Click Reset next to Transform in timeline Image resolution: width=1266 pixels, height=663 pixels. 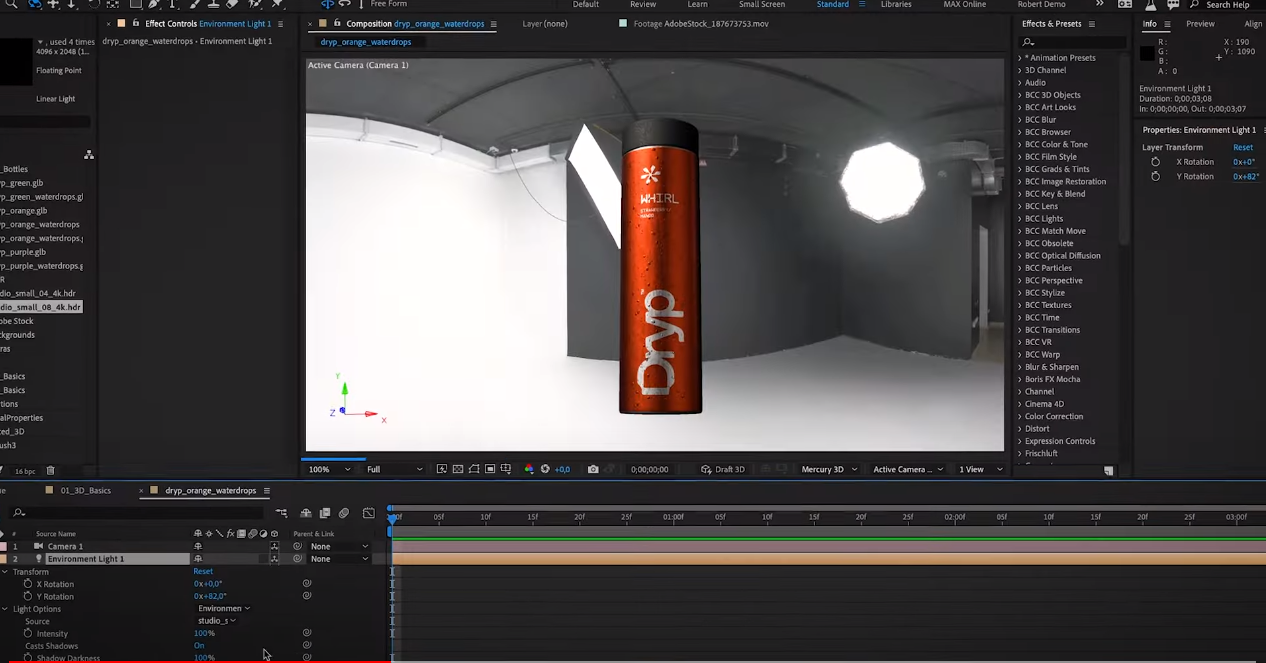click(203, 571)
